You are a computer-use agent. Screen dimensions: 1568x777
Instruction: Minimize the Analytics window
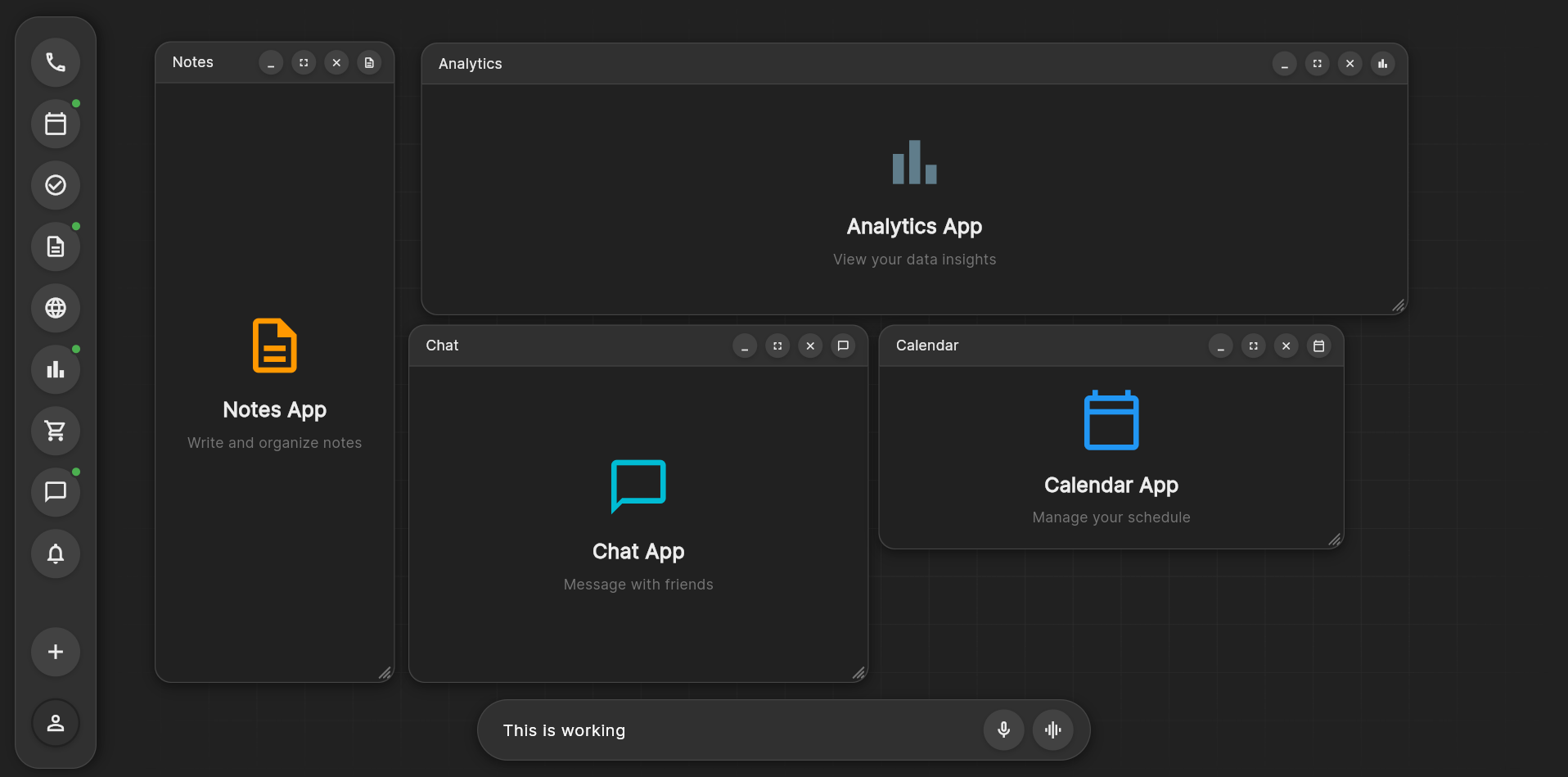(1284, 64)
